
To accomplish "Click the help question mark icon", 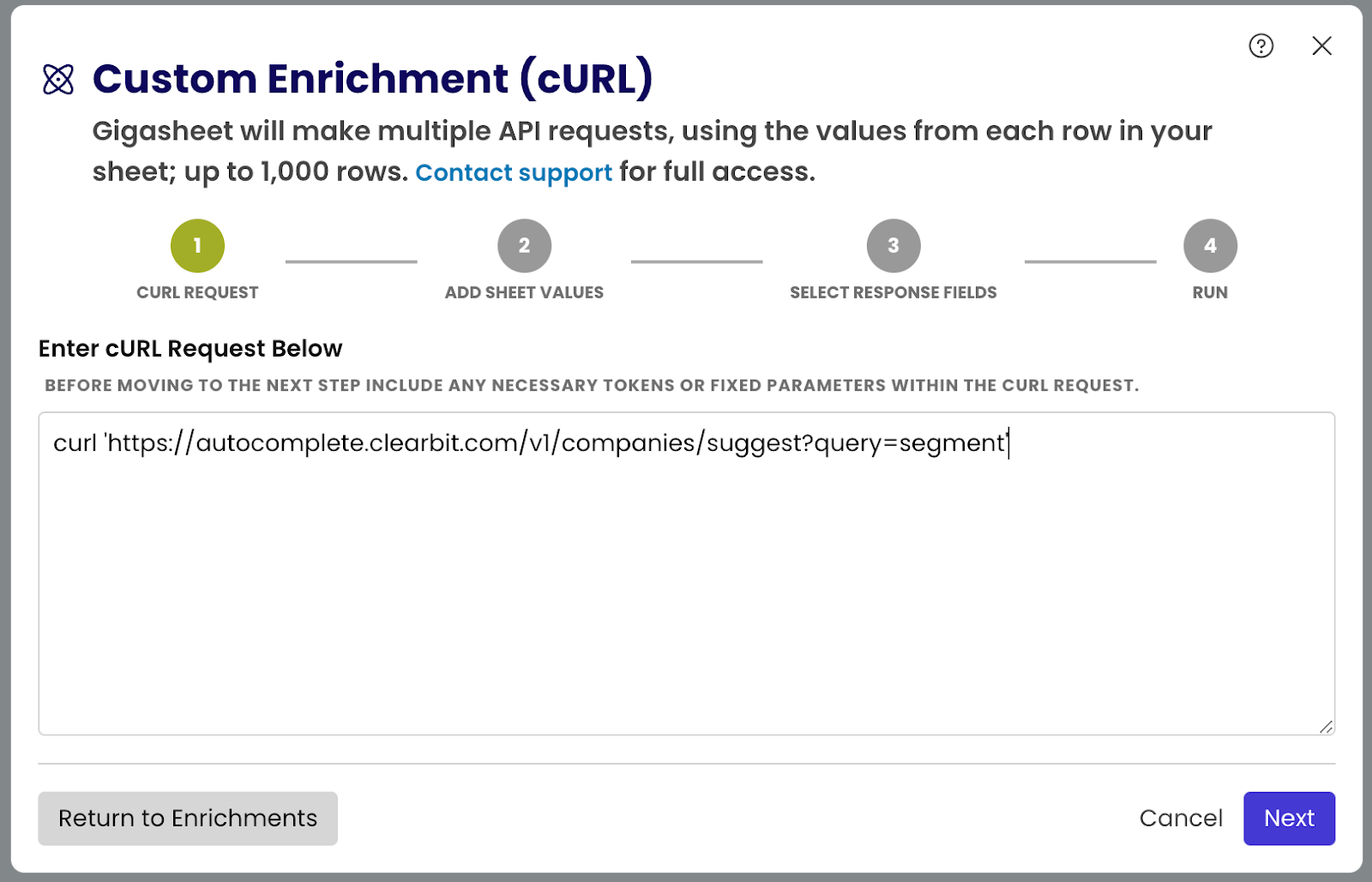I will (x=1261, y=45).
